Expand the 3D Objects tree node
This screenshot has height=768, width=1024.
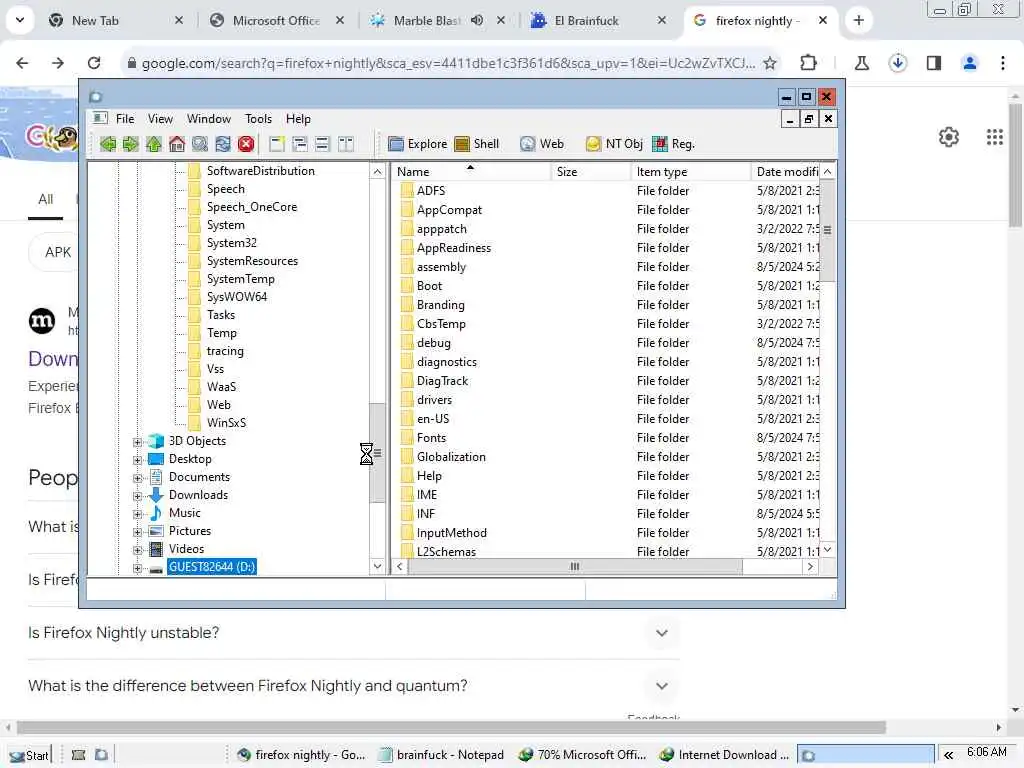pos(137,442)
